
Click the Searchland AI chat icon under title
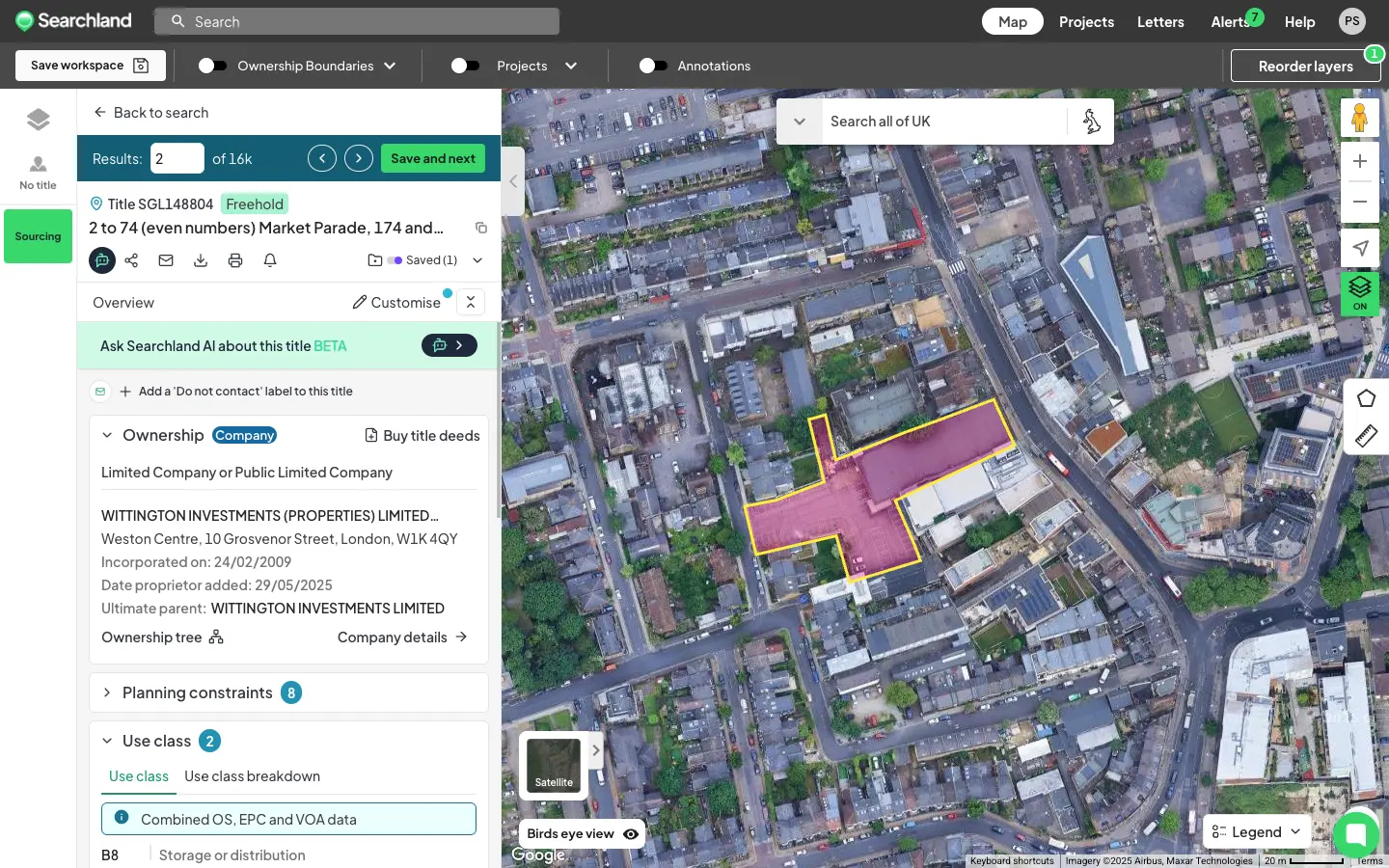coord(102,260)
